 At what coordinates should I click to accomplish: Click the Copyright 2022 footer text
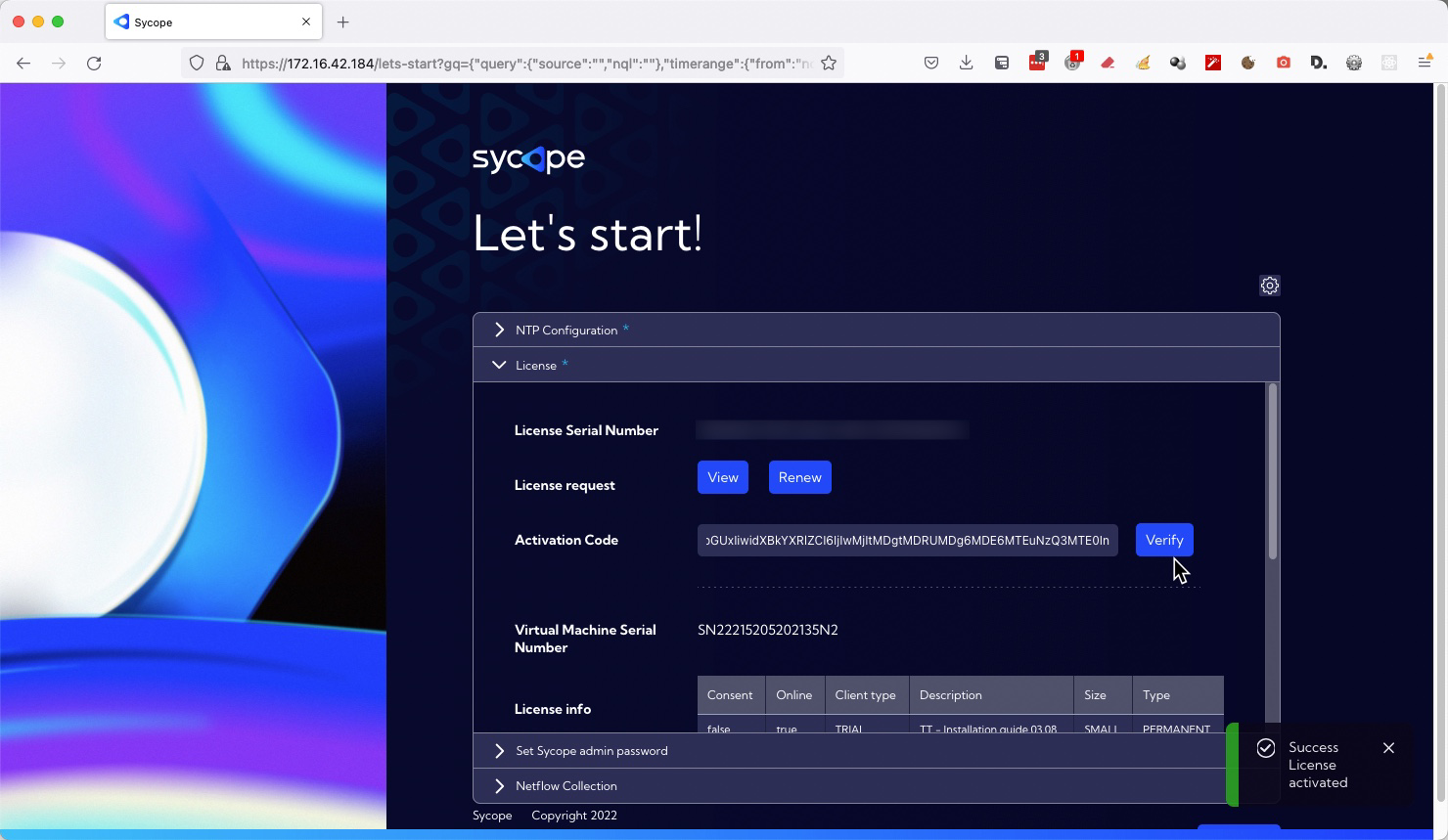pyautogui.click(x=574, y=816)
